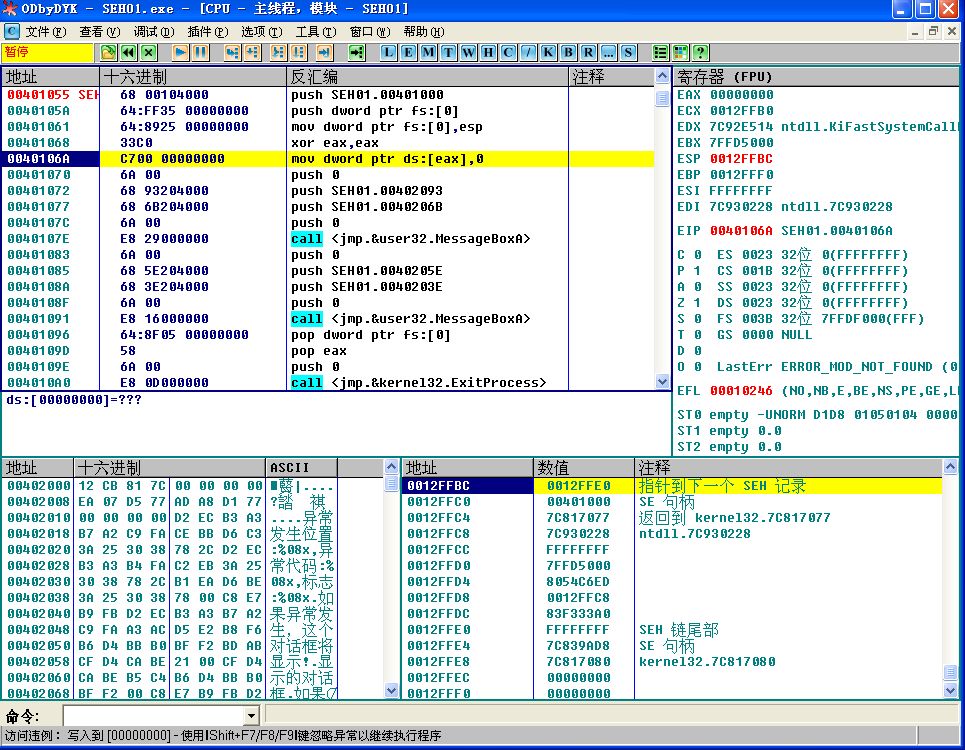Click the EIP register value 0040106A
The image size is (965, 750).
(x=742, y=231)
